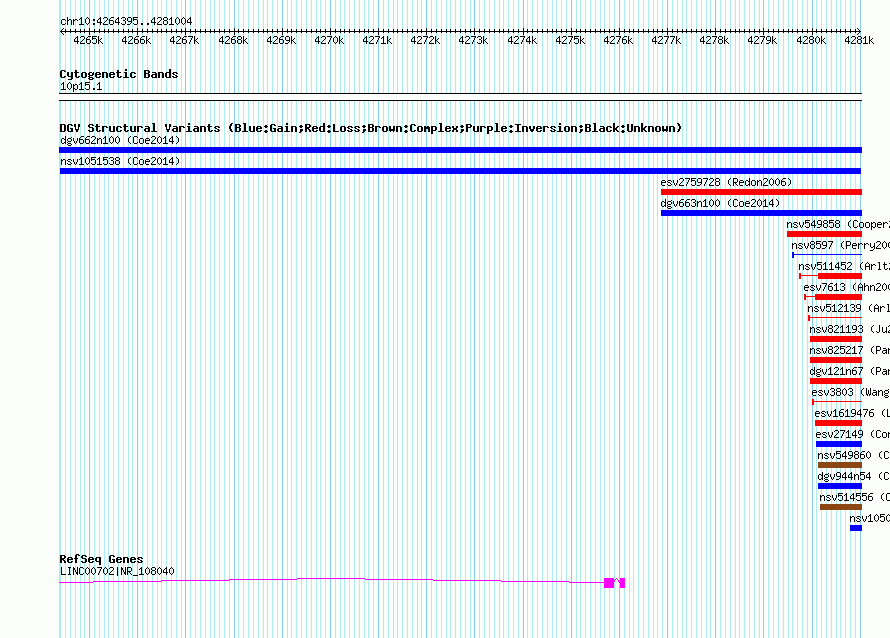Click the 4268k ruler tick label
The height and width of the screenshot is (638, 890).
point(233,40)
